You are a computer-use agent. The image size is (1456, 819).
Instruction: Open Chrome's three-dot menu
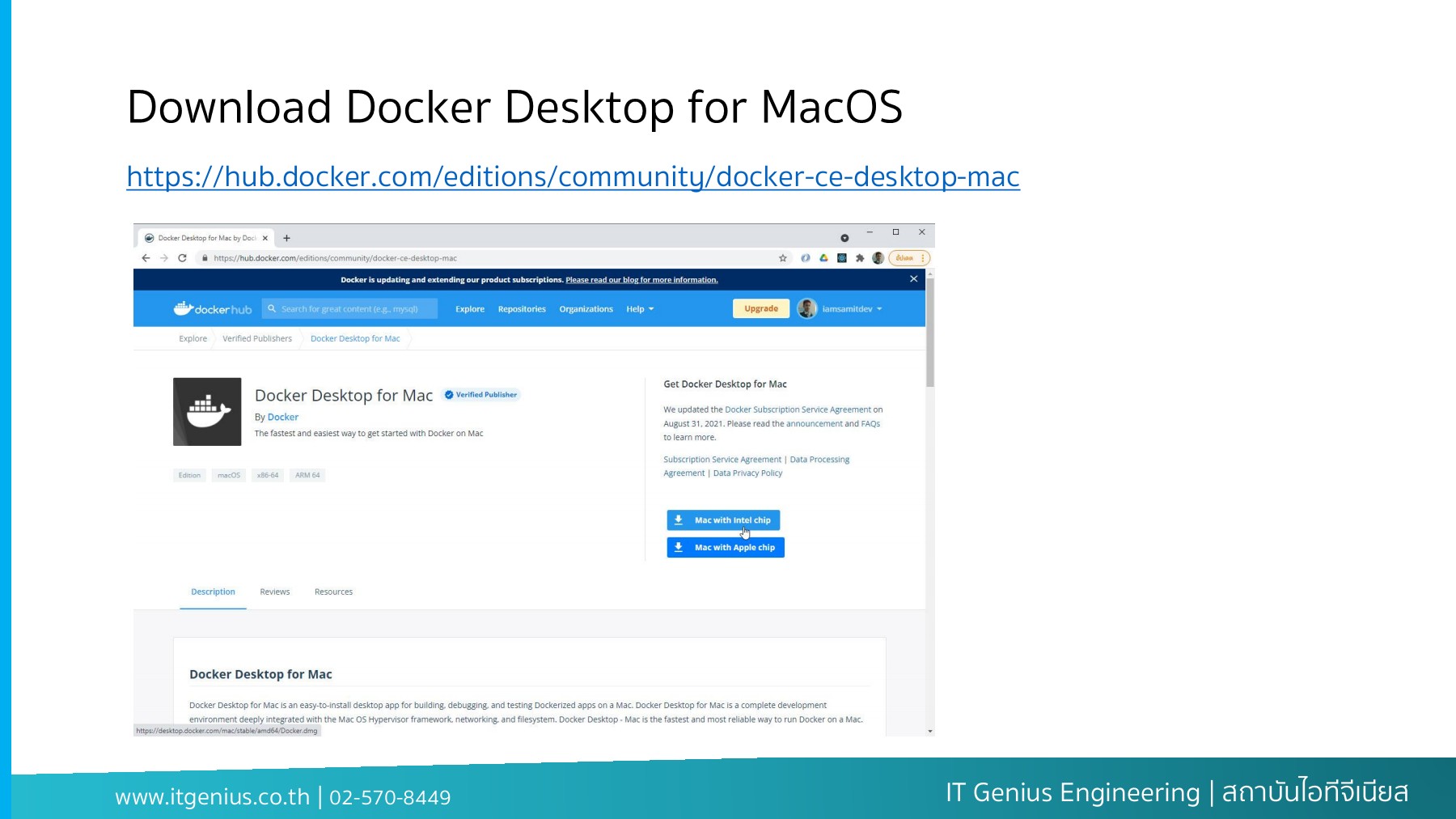click(923, 258)
